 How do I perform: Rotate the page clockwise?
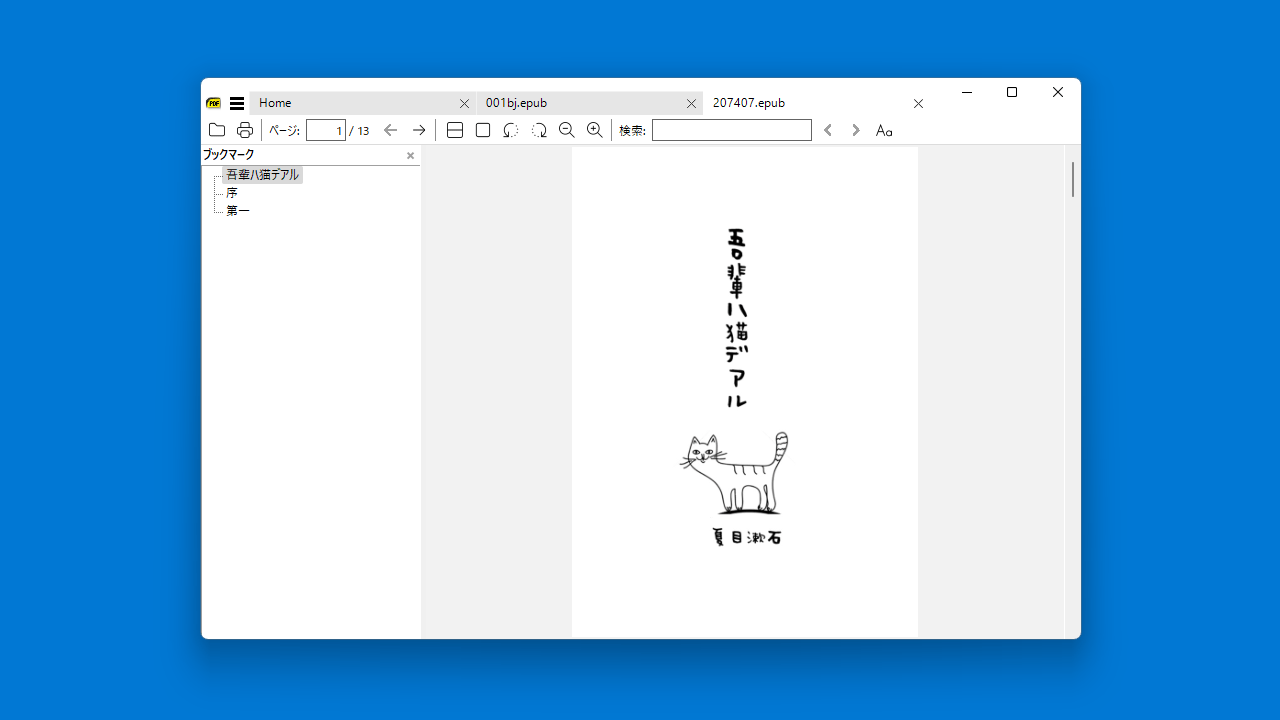point(539,130)
